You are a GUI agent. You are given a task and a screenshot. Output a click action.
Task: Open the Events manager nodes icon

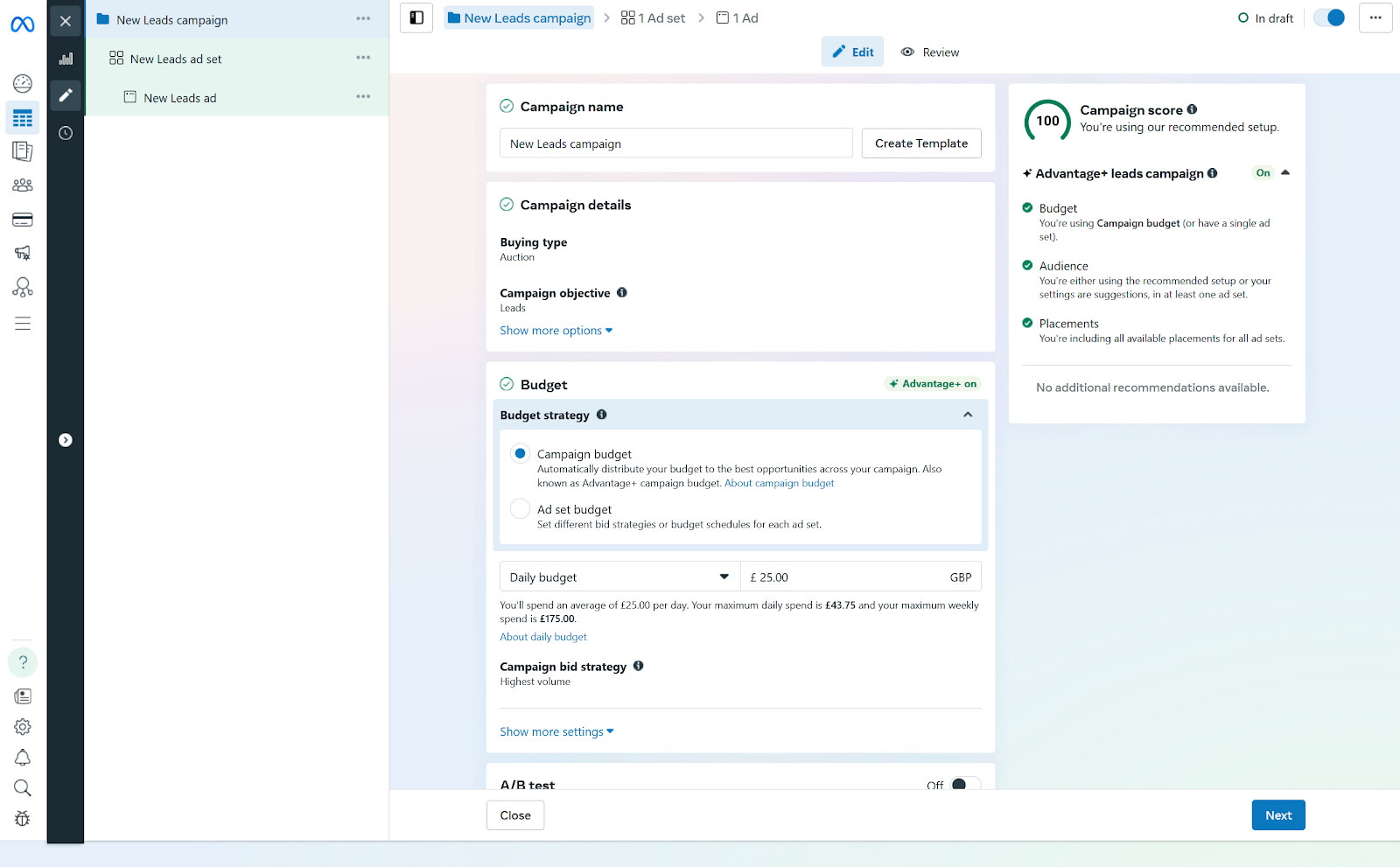click(x=23, y=287)
